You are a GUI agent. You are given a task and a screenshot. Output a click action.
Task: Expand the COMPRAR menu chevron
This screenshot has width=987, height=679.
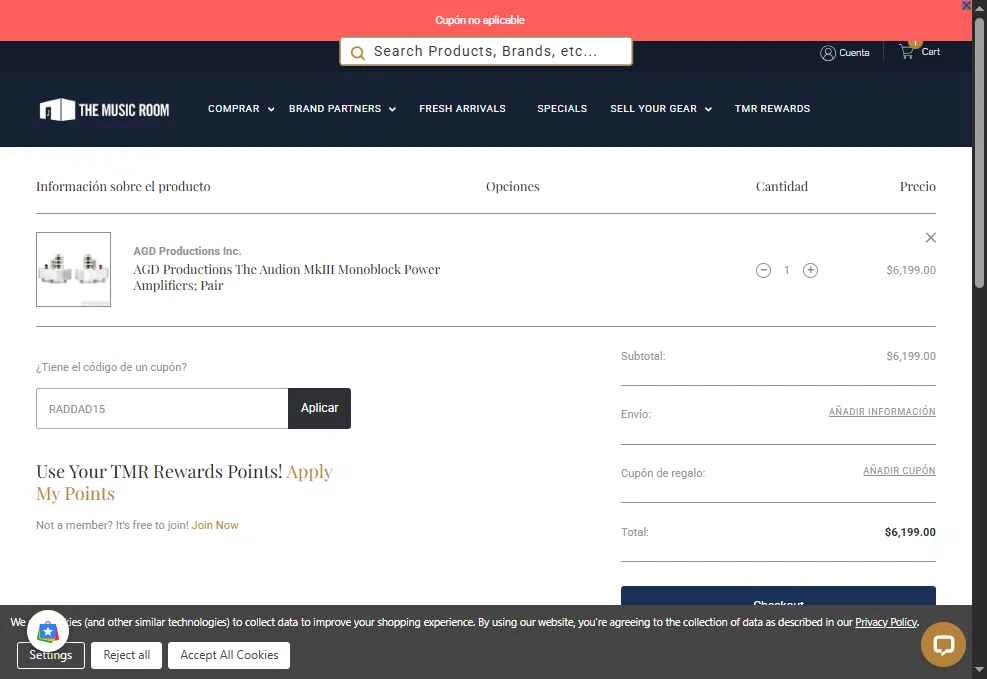coord(271,109)
